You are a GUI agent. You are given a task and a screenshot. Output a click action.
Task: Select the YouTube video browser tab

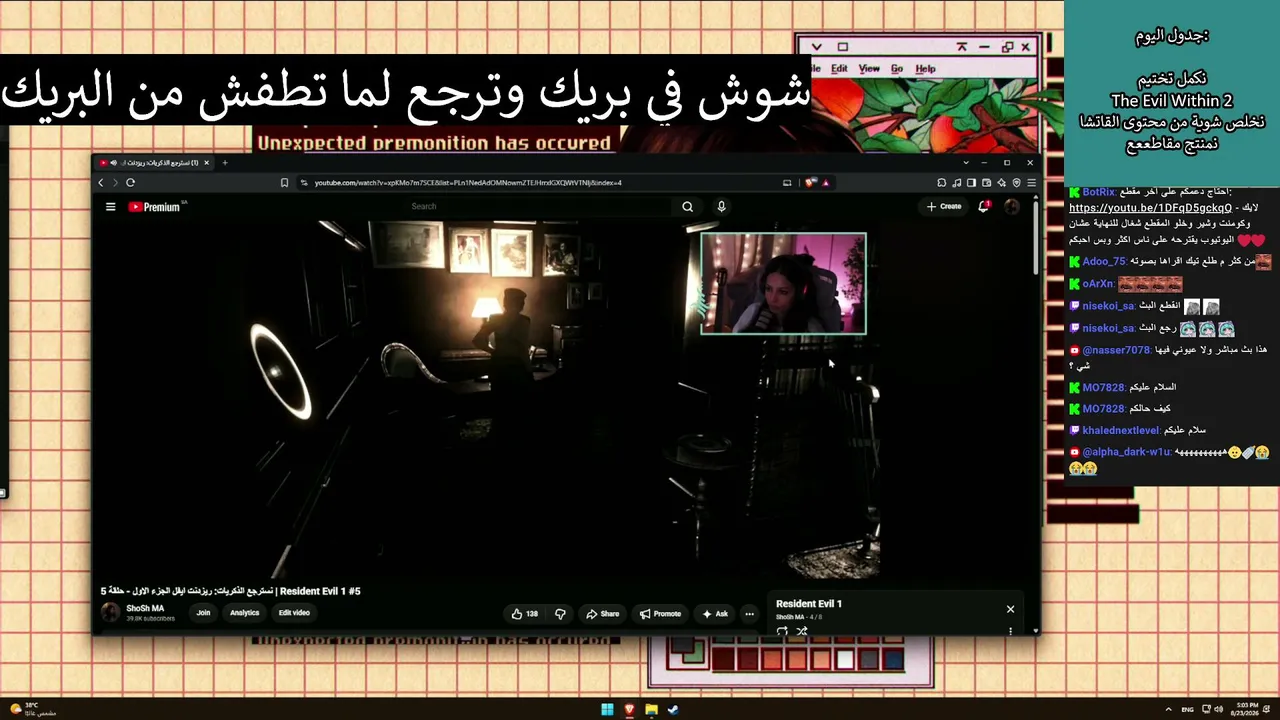click(156, 163)
